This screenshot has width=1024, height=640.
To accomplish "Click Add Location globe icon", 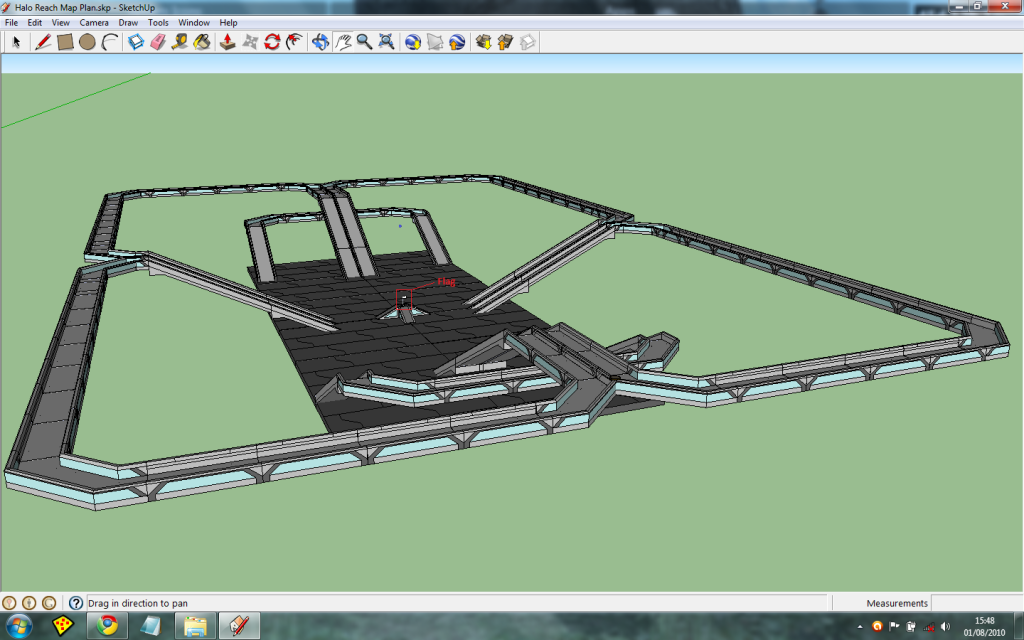I will coord(413,42).
